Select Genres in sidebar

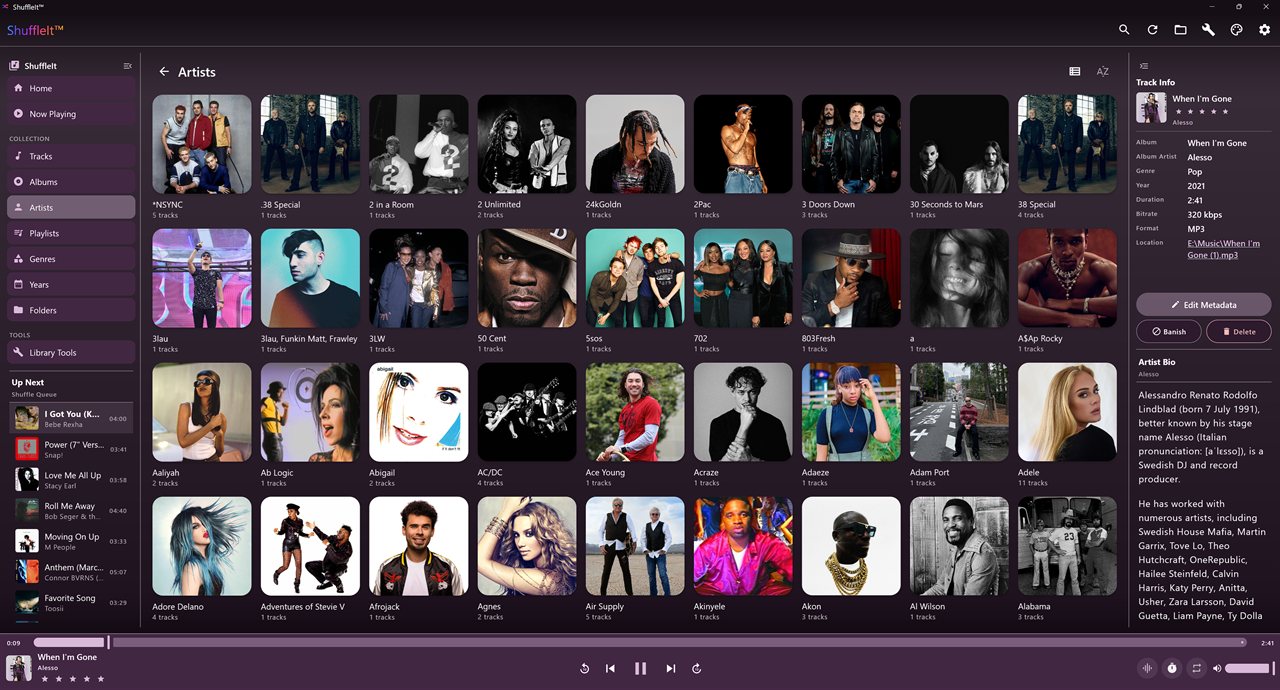[x=71, y=259]
